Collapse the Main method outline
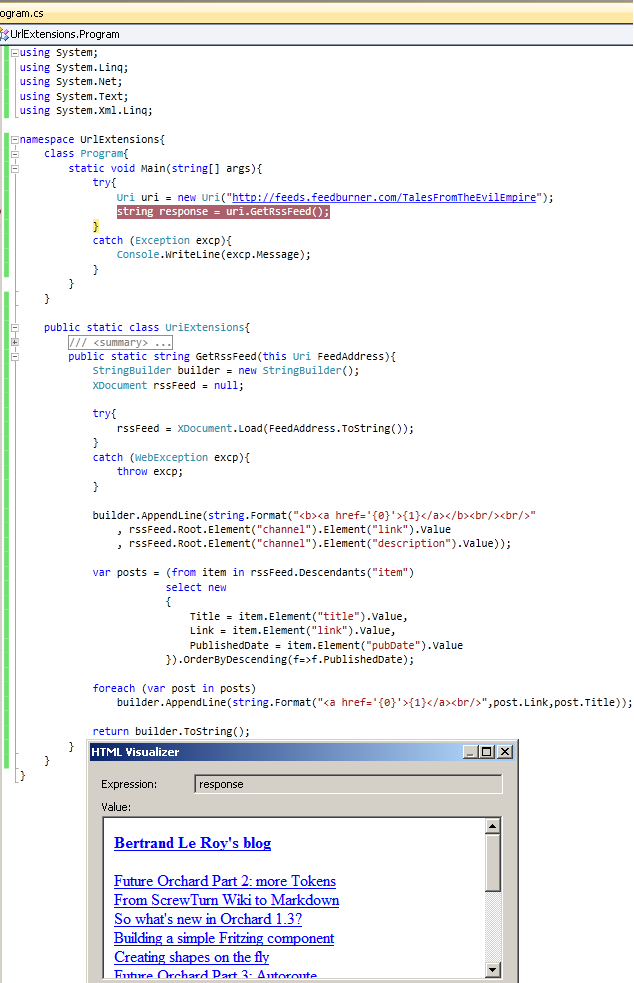This screenshot has height=983, width=634. 14,168
